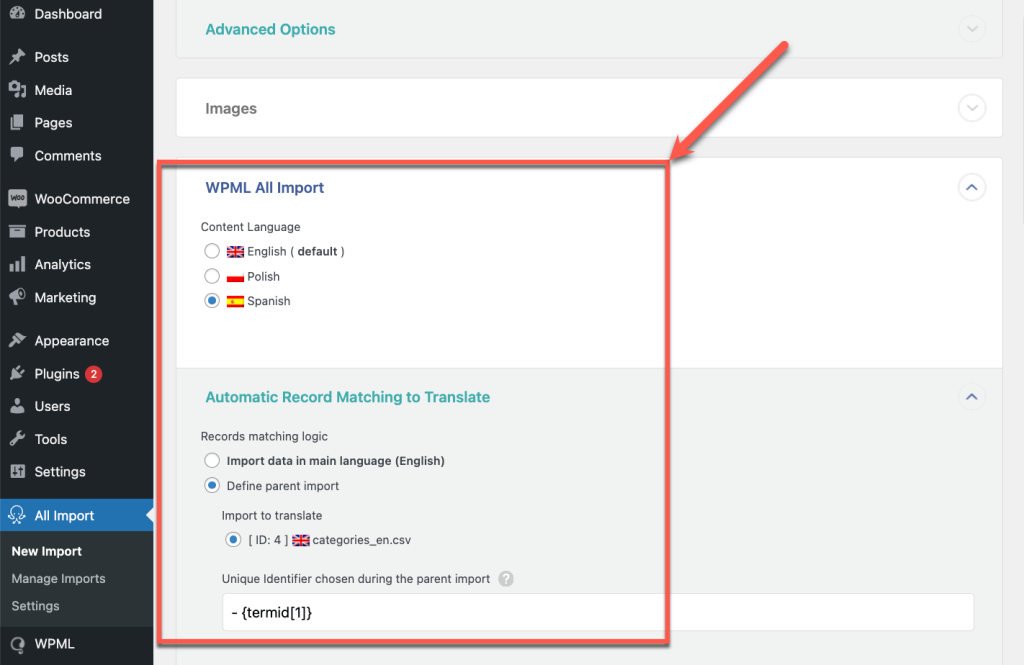Open Appearance menu item
The width and height of the screenshot is (1024, 665).
pyautogui.click(x=76, y=340)
